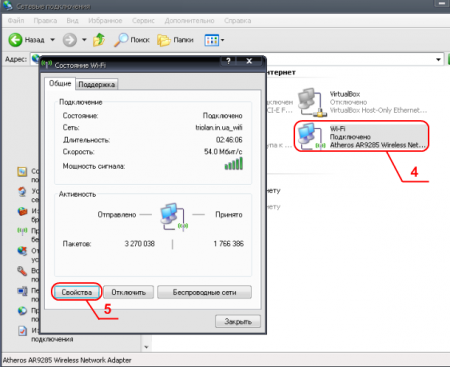Open Поиск search tool

(x=132, y=40)
